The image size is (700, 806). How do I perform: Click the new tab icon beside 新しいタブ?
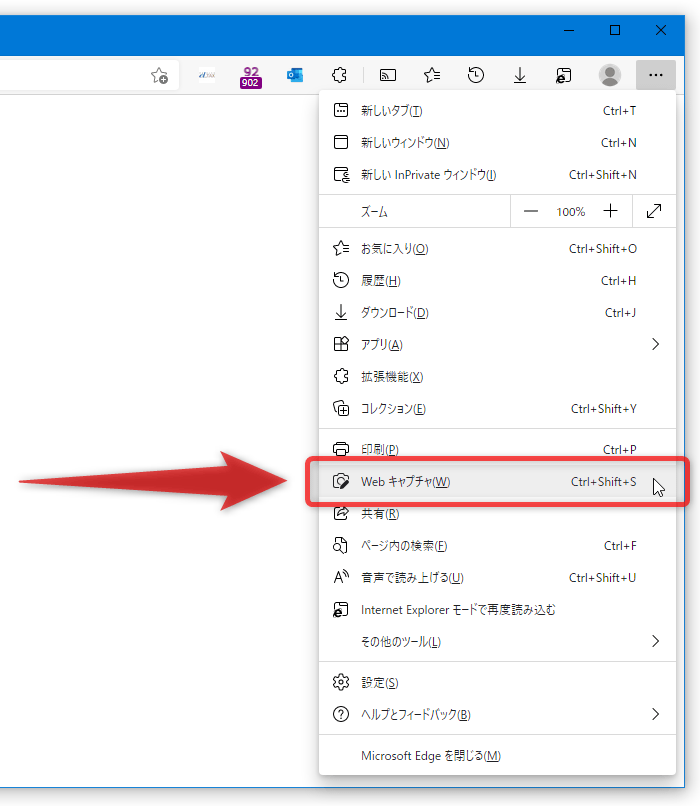[341, 111]
